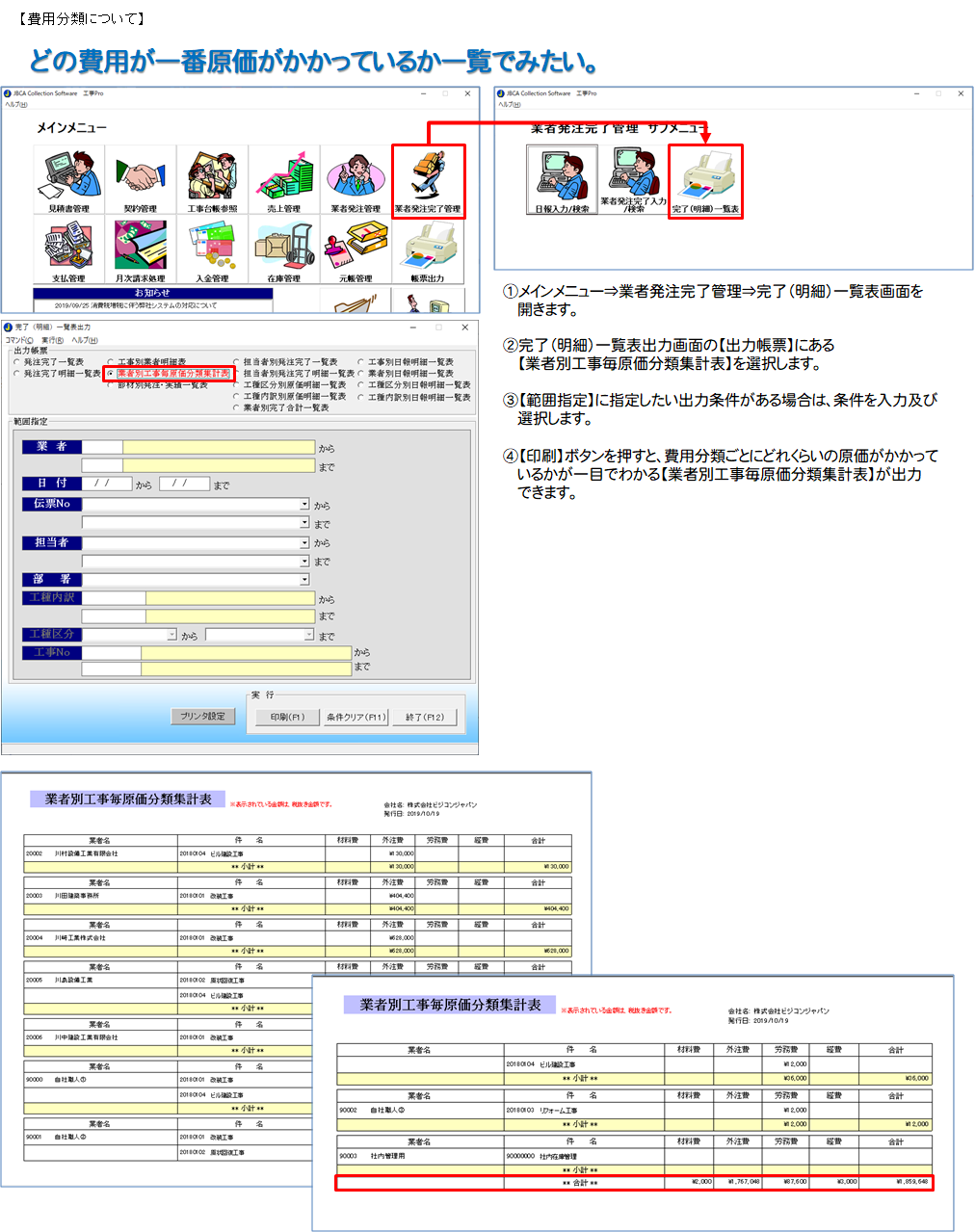The image size is (975, 1232).
Task: Open the 実行 menu in list output window
Action: 52,340
